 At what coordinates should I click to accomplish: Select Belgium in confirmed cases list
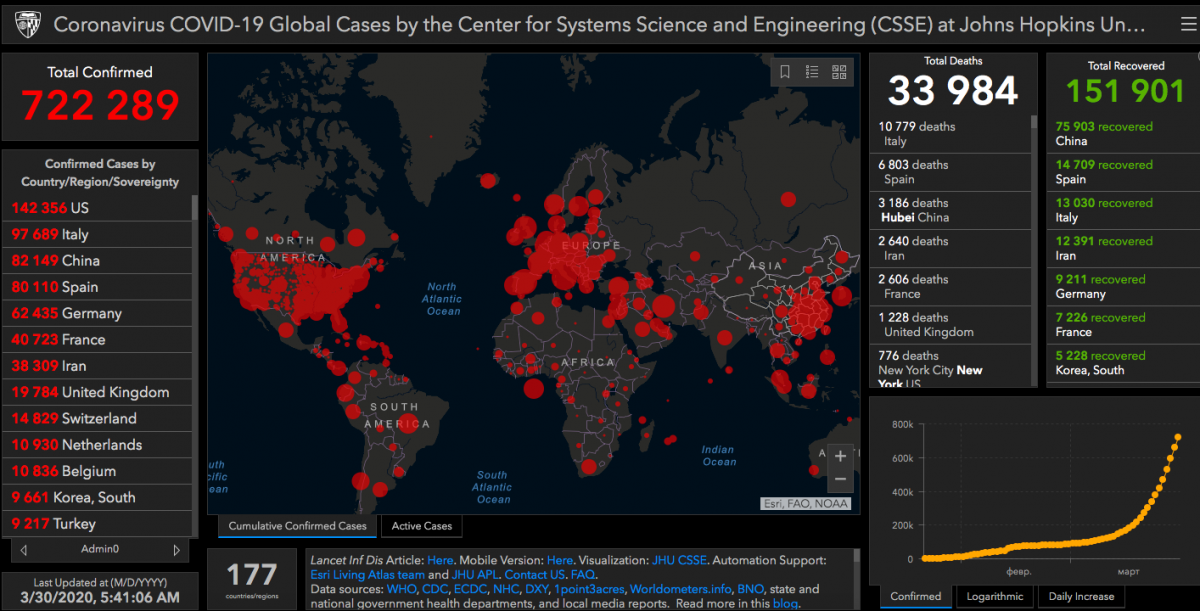click(x=97, y=471)
